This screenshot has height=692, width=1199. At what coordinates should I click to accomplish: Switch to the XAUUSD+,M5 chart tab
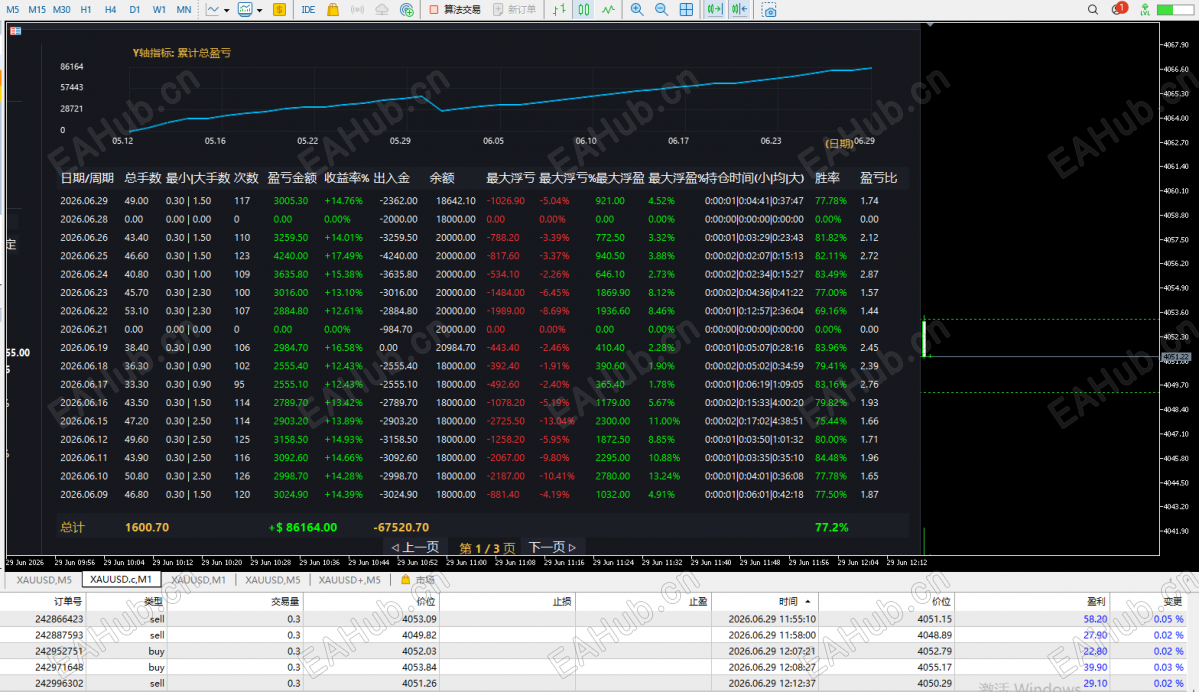pyautogui.click(x=349, y=580)
